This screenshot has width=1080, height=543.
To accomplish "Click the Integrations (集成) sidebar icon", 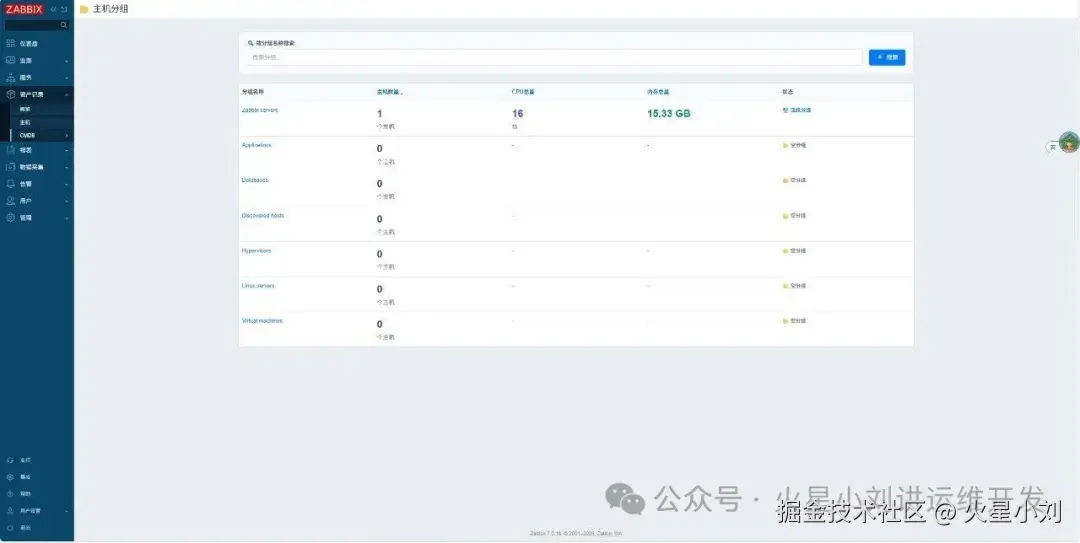I will 10,477.
